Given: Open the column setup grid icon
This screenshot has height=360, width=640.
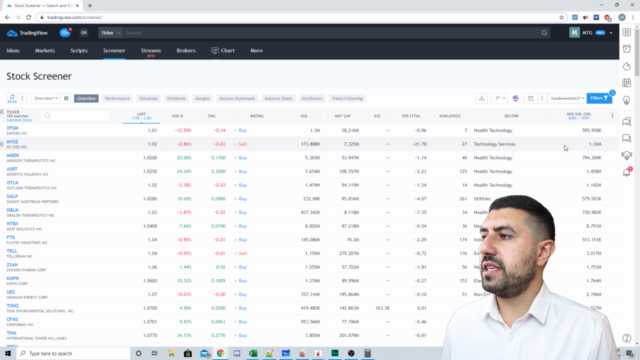Looking at the screenshot, I should click(x=66, y=98).
